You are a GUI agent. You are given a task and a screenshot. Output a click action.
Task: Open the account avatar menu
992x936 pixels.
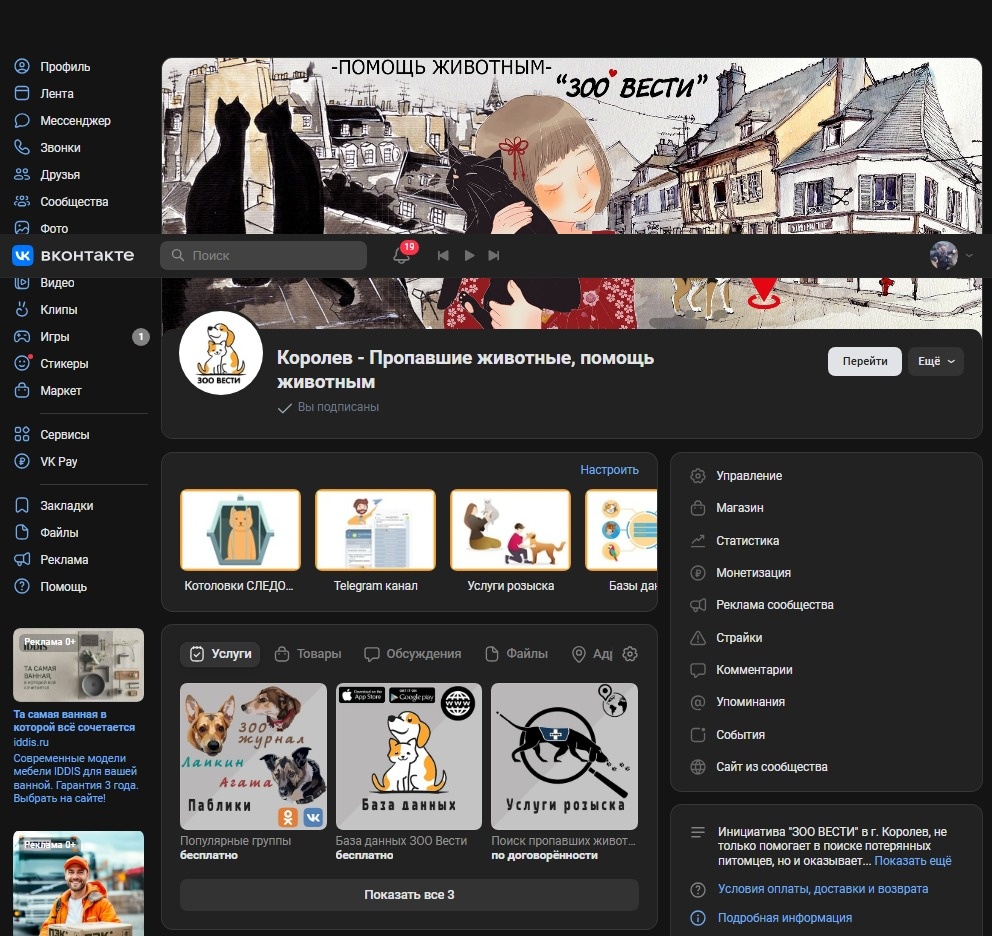click(x=951, y=256)
